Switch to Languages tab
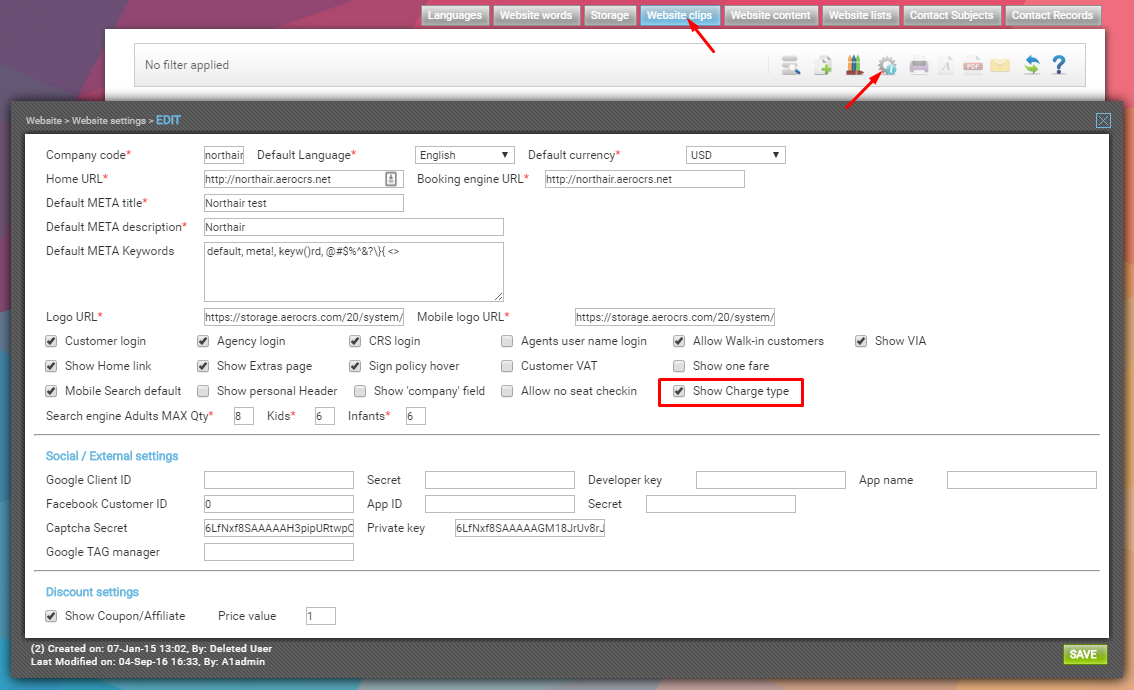This screenshot has height=690, width=1134. coord(455,15)
